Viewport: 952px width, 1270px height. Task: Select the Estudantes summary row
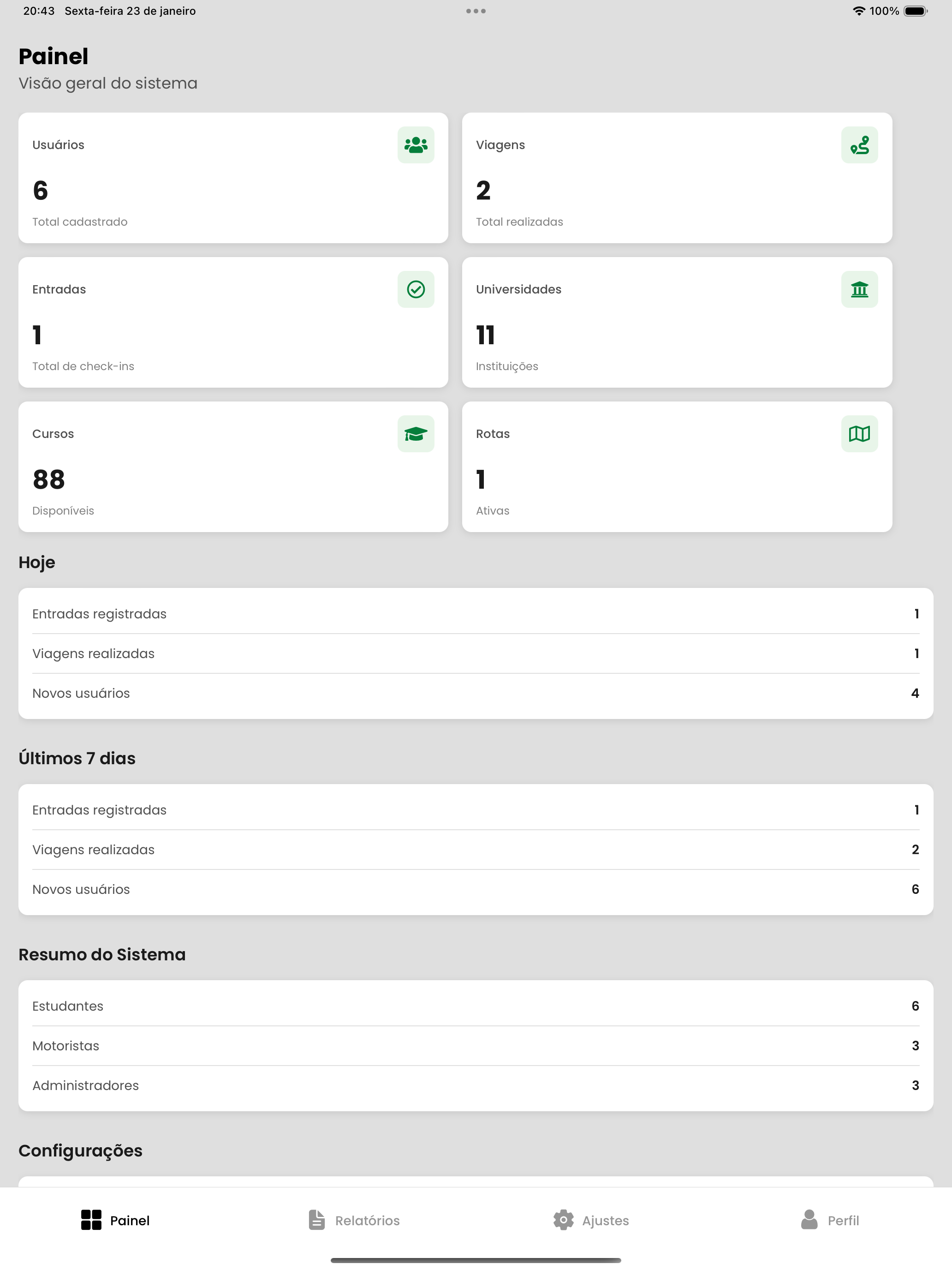click(476, 1006)
